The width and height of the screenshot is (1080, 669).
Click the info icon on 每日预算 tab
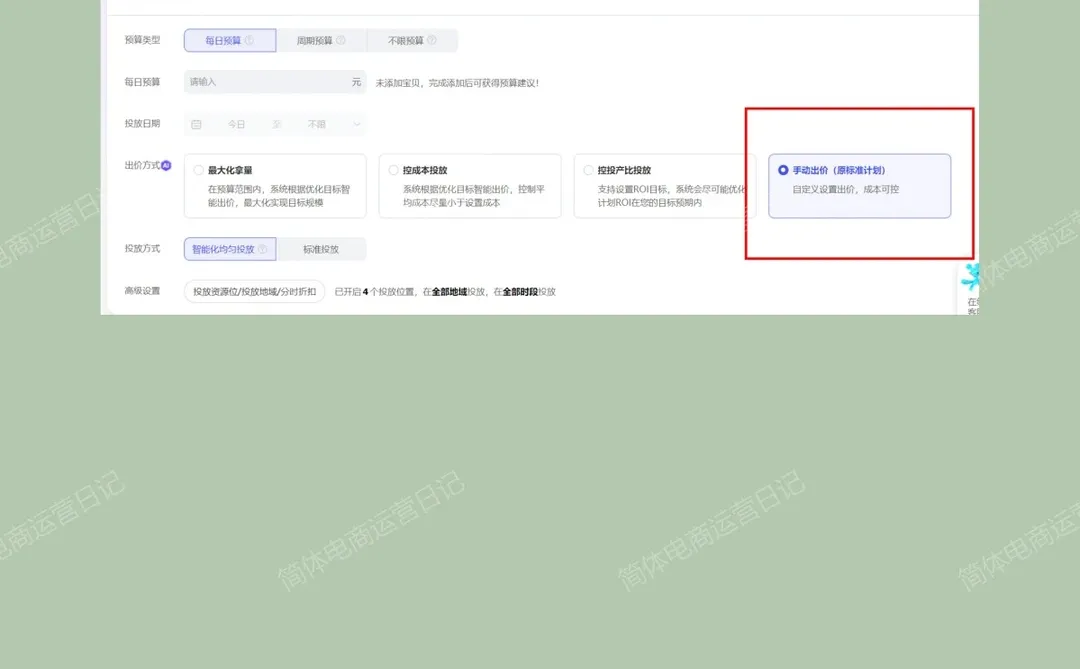click(250, 39)
